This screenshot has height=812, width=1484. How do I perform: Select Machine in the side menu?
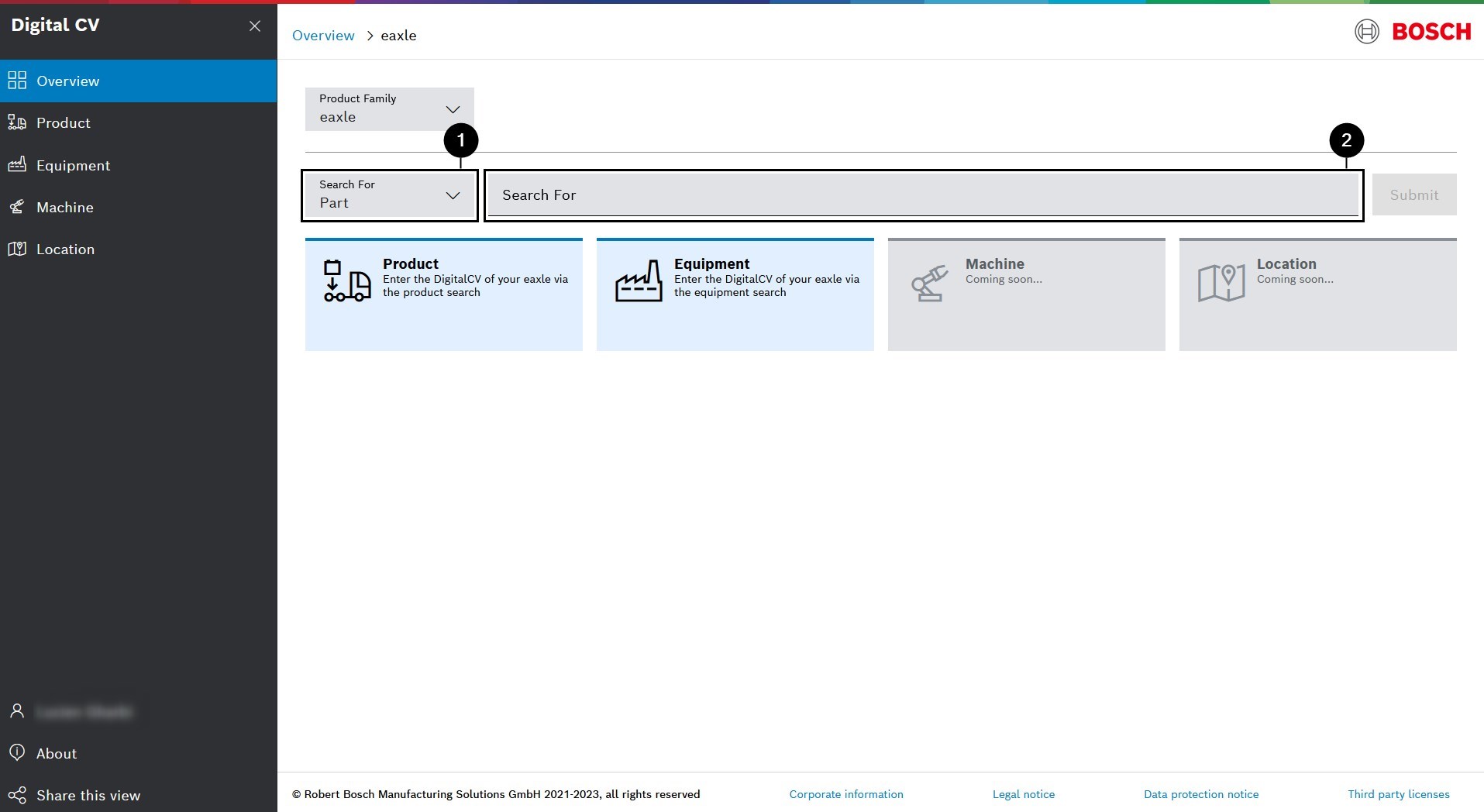138,207
